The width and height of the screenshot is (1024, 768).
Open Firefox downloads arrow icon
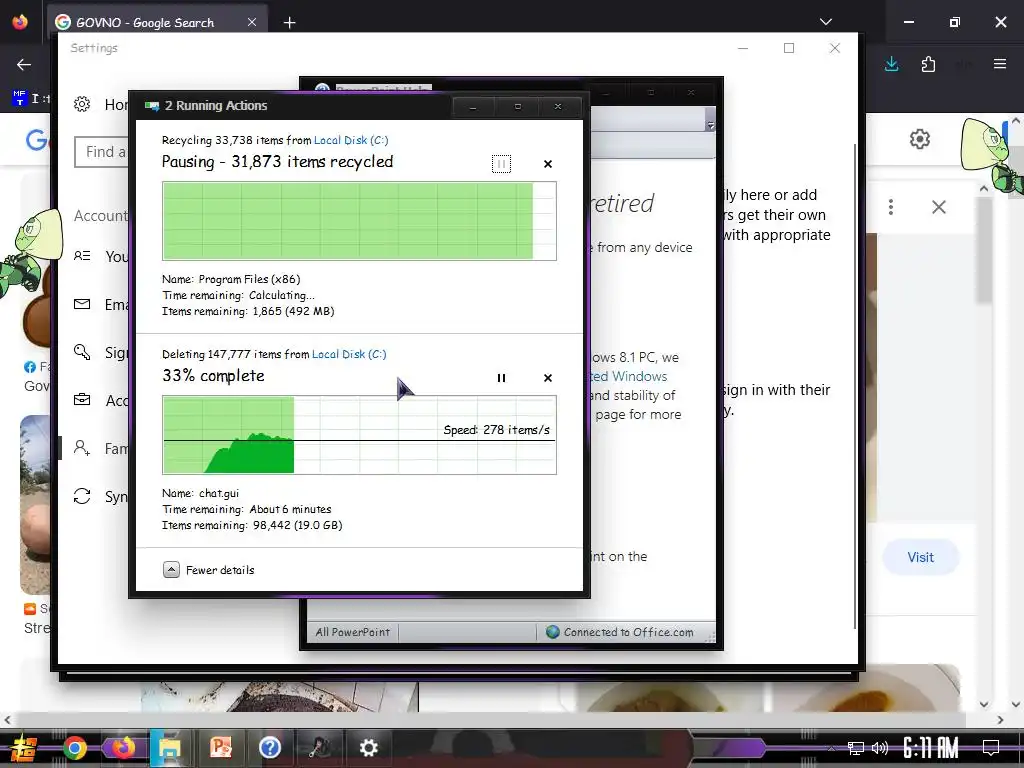891,64
